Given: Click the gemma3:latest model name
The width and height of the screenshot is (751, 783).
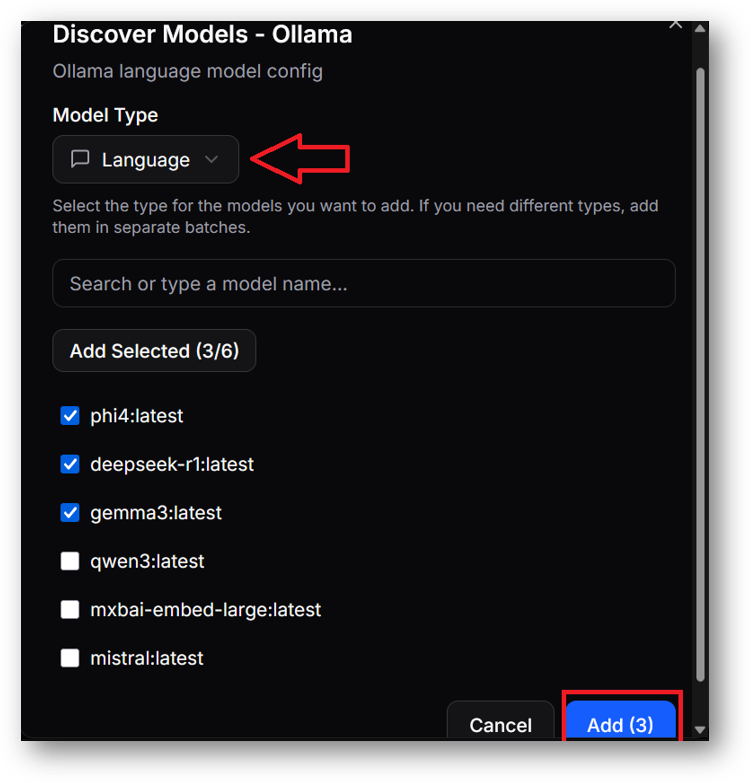Looking at the screenshot, I should (156, 512).
